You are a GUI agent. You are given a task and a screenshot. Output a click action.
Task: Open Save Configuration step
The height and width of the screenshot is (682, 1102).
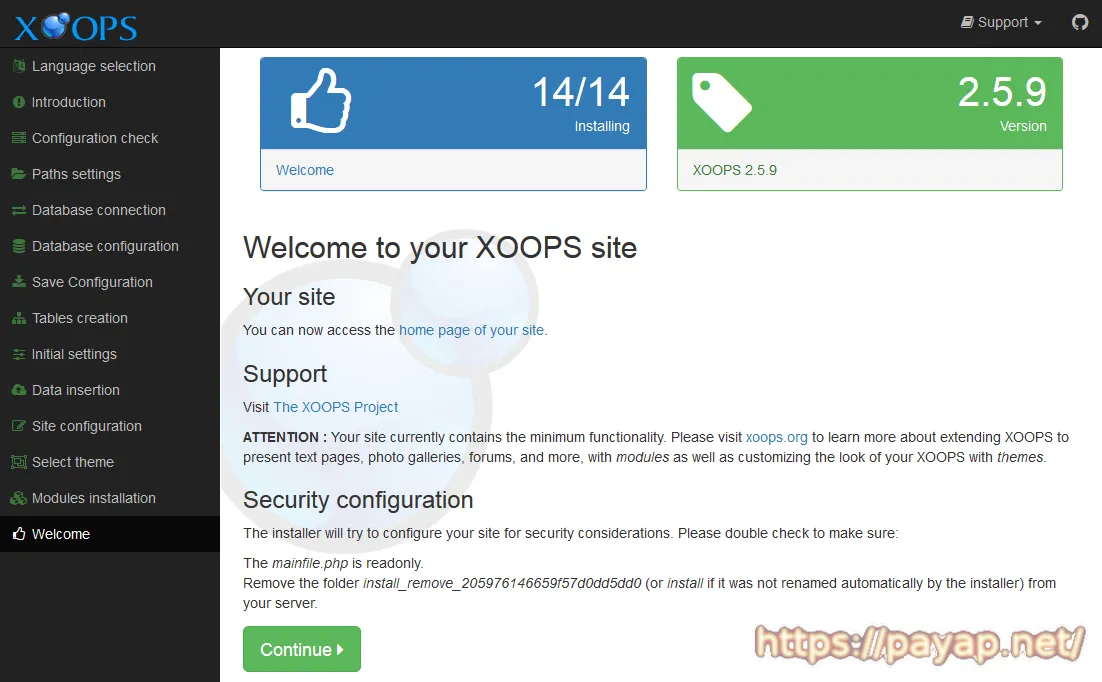110,282
